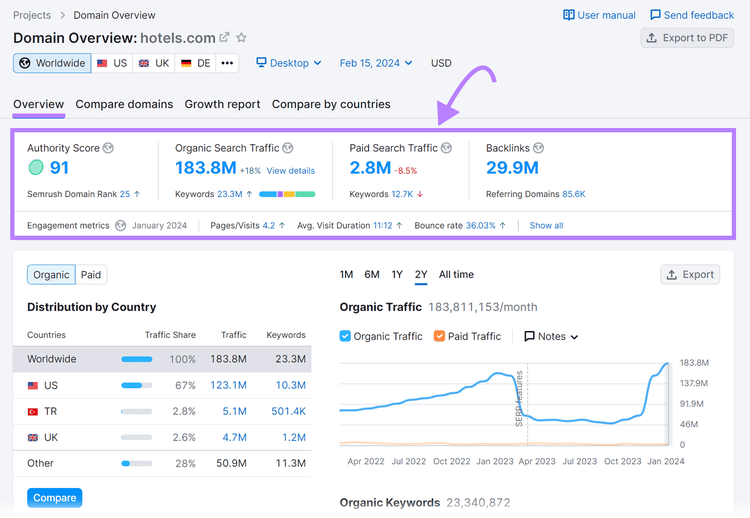Open Compare by countries tab
This screenshot has width=750, height=518.
click(x=331, y=104)
